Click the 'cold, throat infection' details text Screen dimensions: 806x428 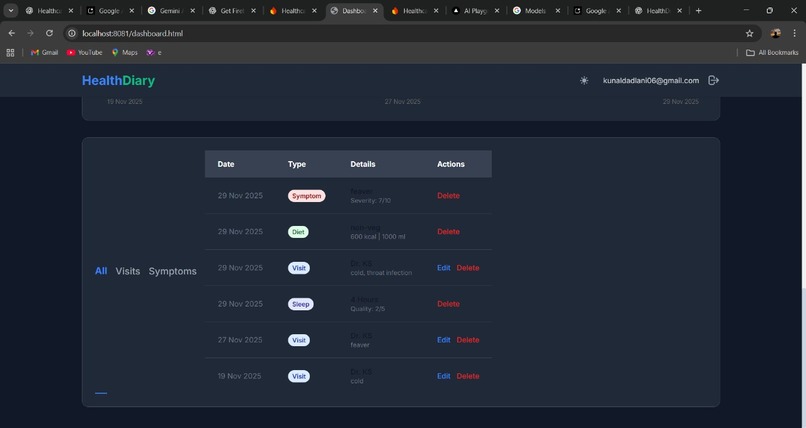click(381, 273)
